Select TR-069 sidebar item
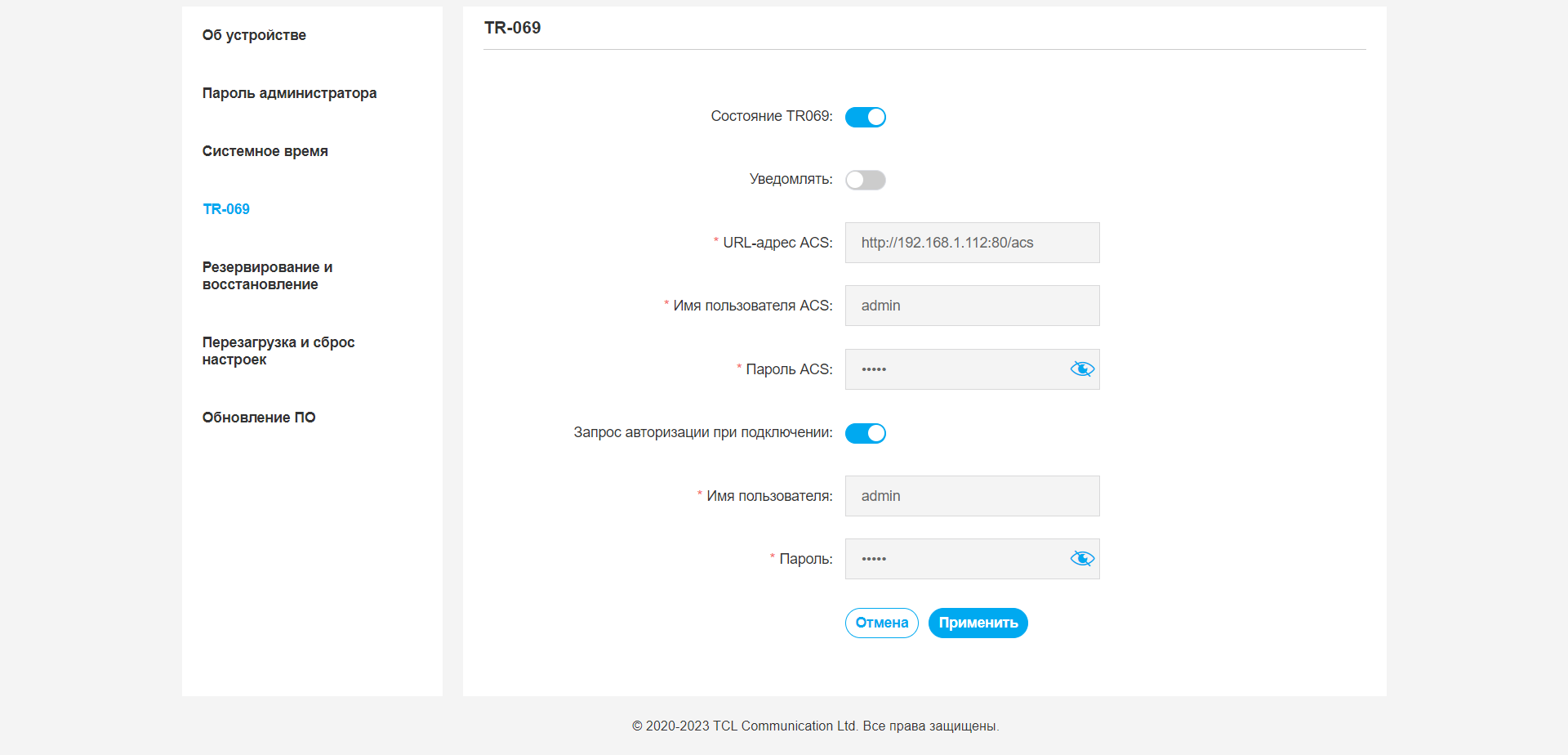The image size is (1568, 755). click(x=226, y=209)
